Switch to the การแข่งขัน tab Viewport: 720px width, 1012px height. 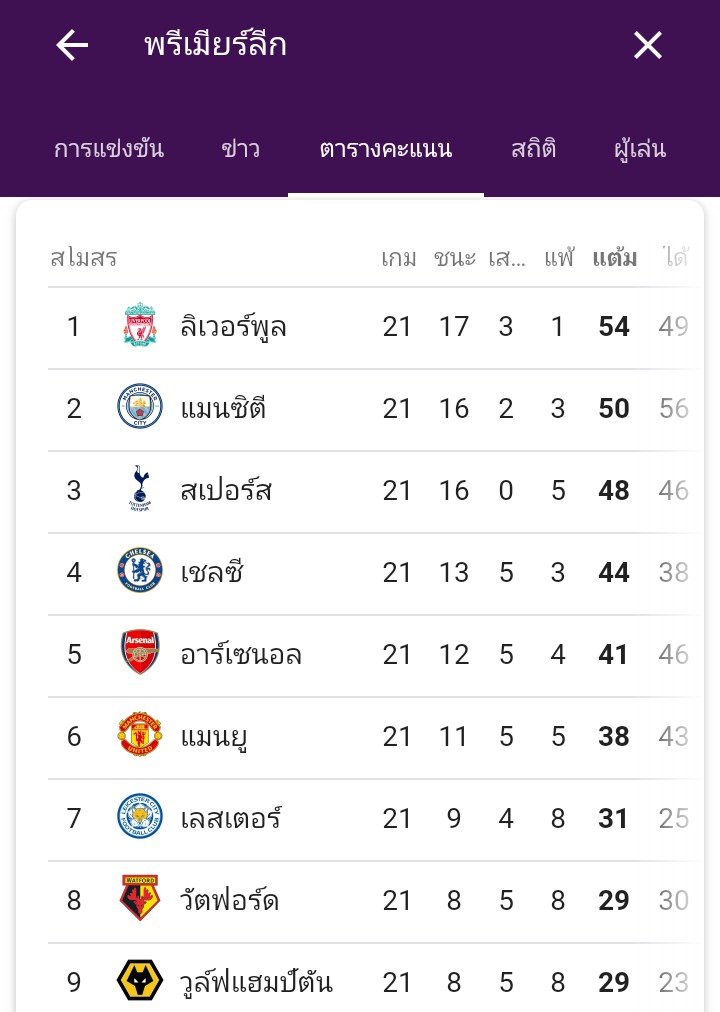click(109, 149)
